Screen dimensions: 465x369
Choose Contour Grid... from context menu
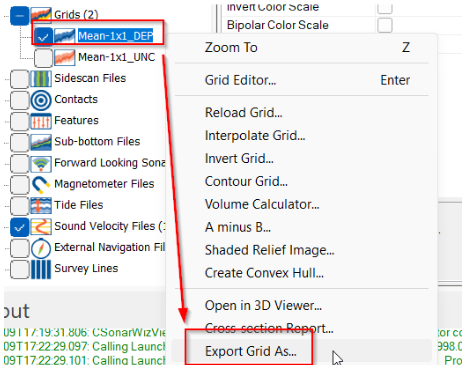pos(246,182)
